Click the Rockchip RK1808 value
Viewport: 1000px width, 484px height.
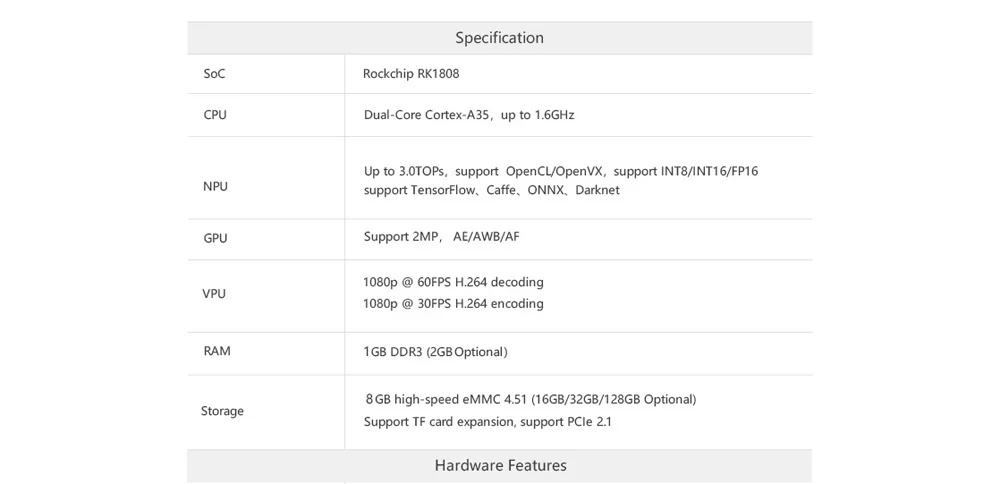coord(411,74)
